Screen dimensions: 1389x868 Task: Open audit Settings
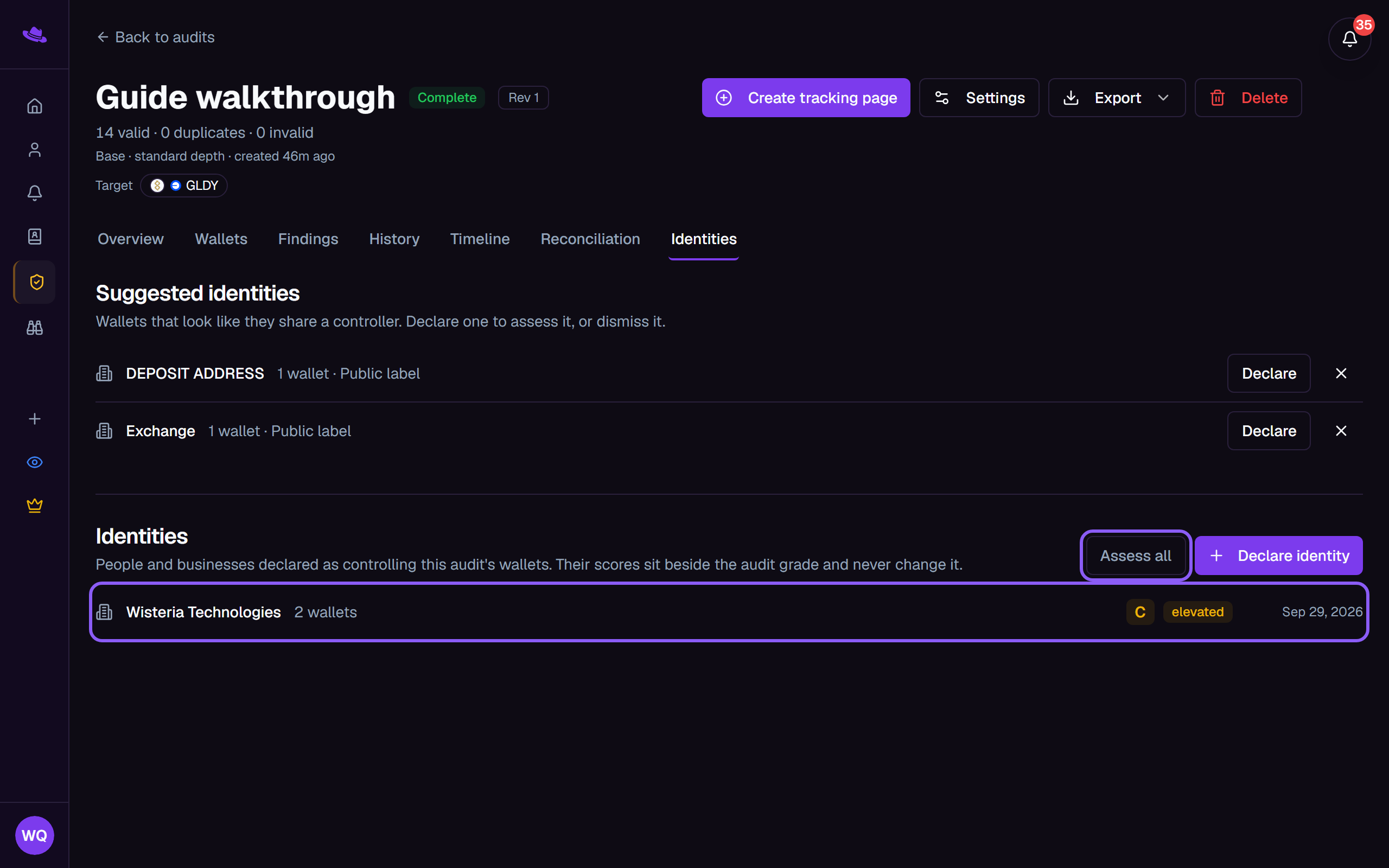979,98
